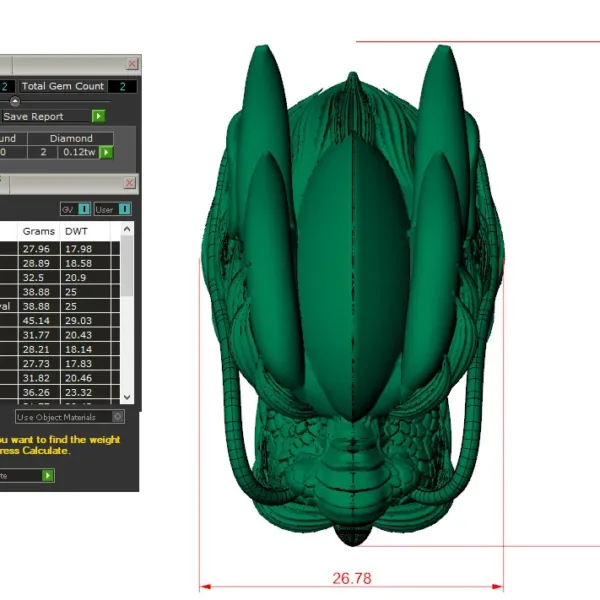Click the gem report slider handle
This screenshot has height=600, width=600.
[x=15, y=101]
